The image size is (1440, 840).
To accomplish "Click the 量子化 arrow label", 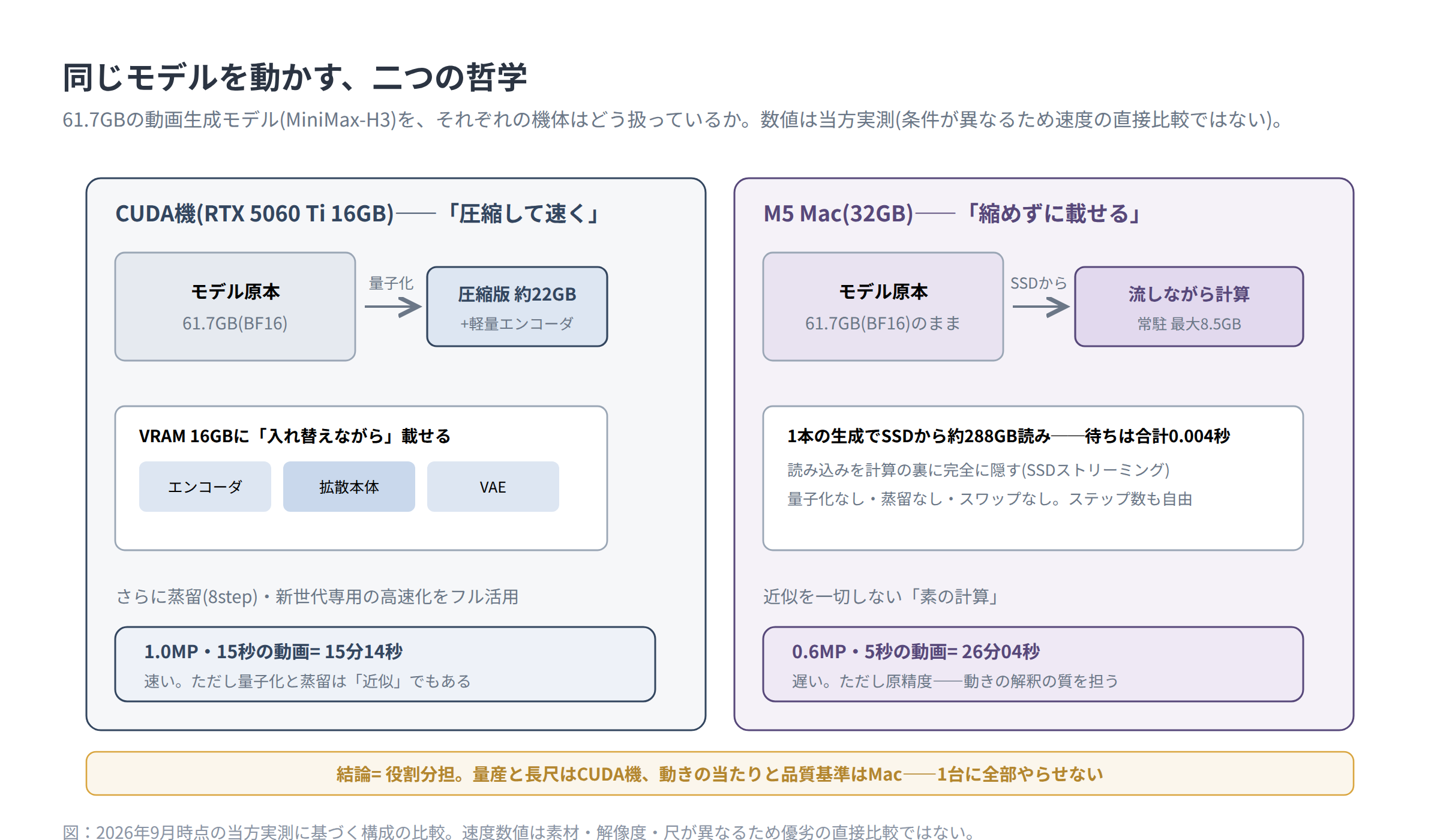I will click(391, 283).
